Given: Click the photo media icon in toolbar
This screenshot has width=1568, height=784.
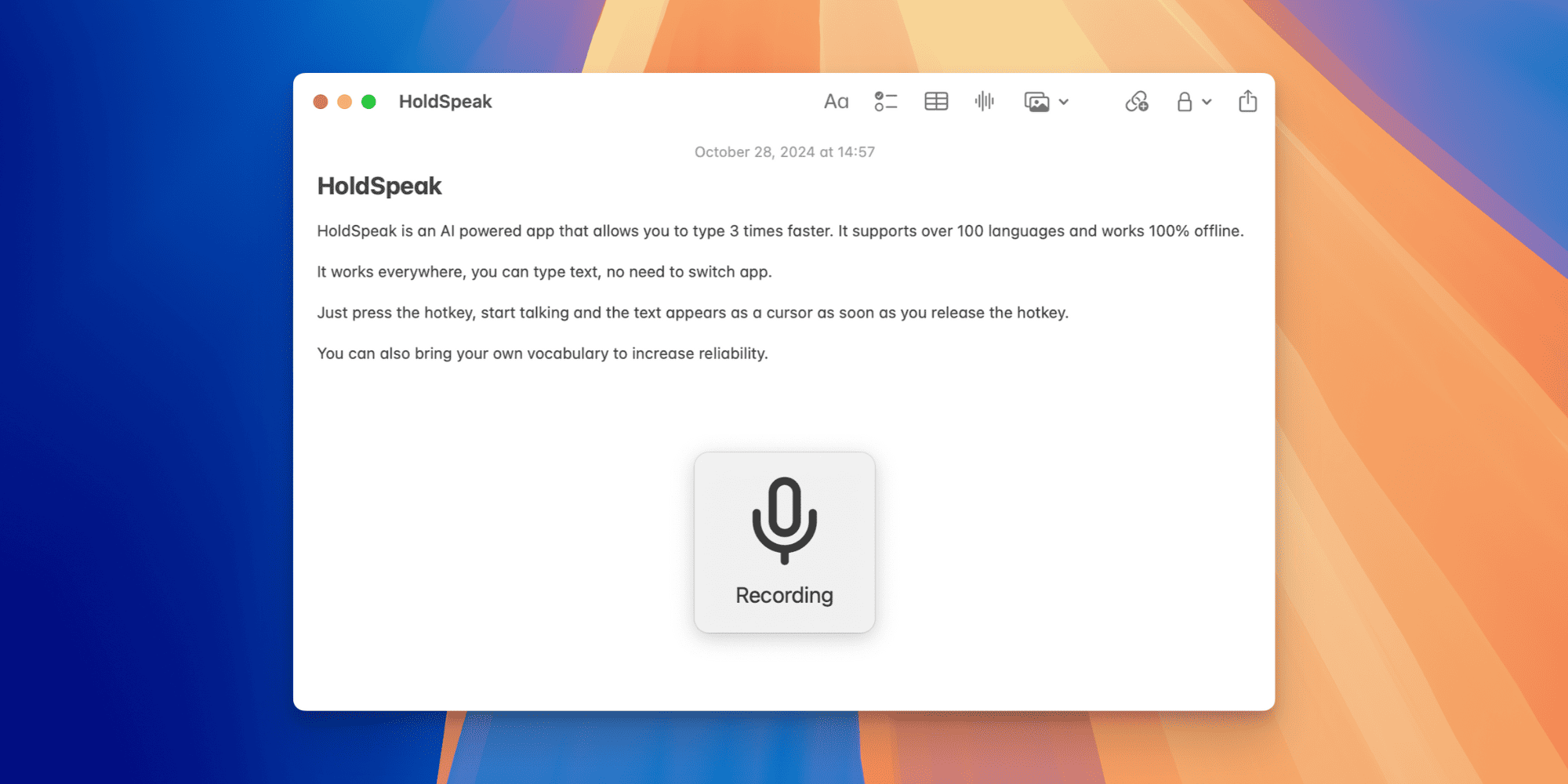Looking at the screenshot, I should pos(1036,102).
